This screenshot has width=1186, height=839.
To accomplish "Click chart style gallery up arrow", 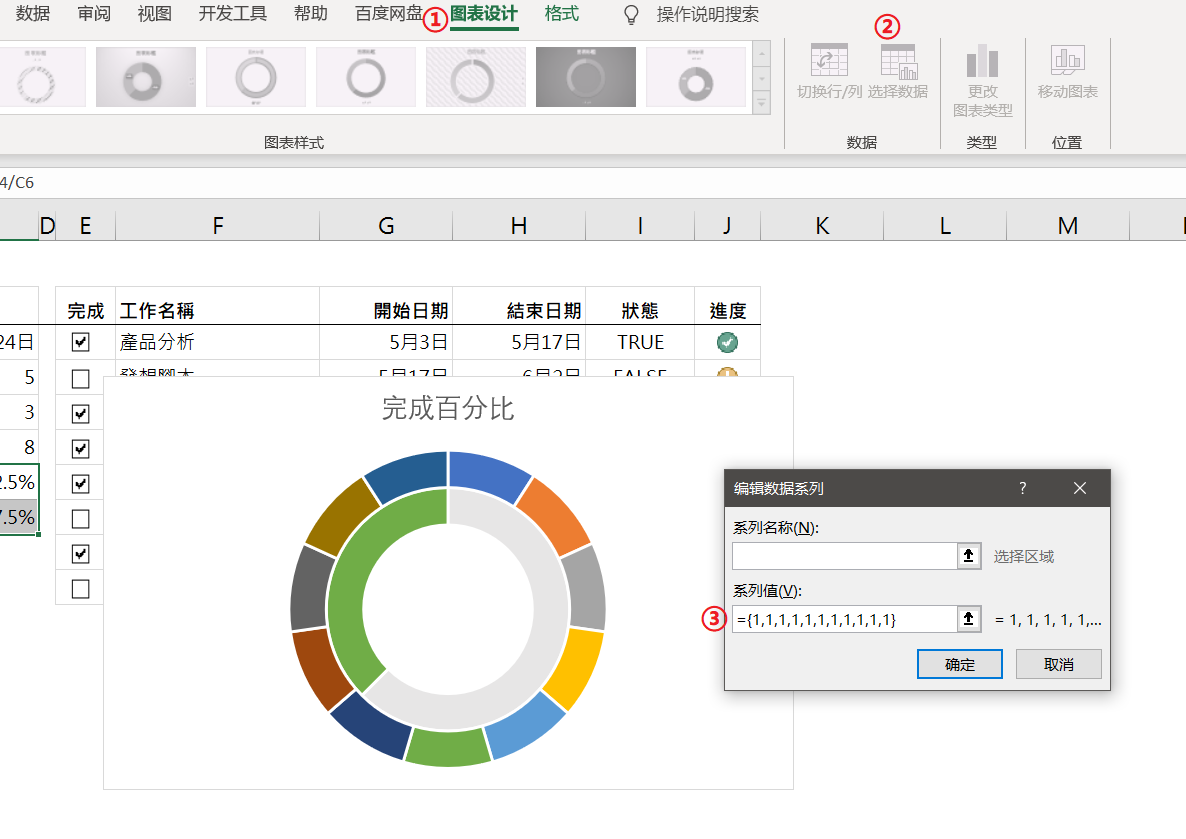I will [x=762, y=53].
